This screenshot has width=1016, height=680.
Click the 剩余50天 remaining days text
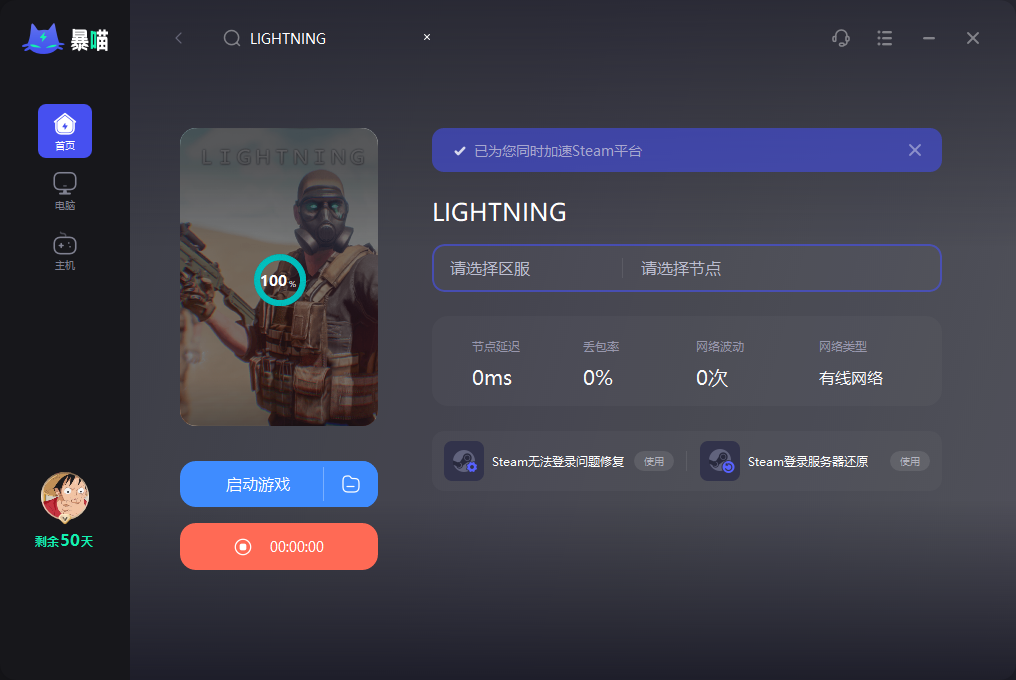tap(64, 541)
